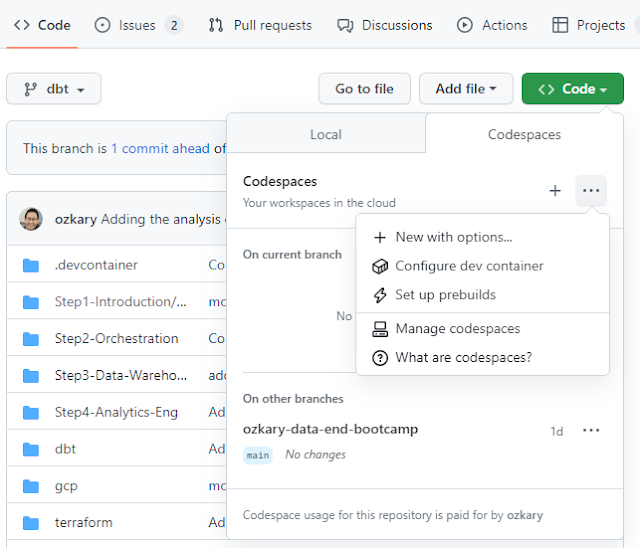Click the Go to file button
This screenshot has height=548, width=640.
coord(364,89)
